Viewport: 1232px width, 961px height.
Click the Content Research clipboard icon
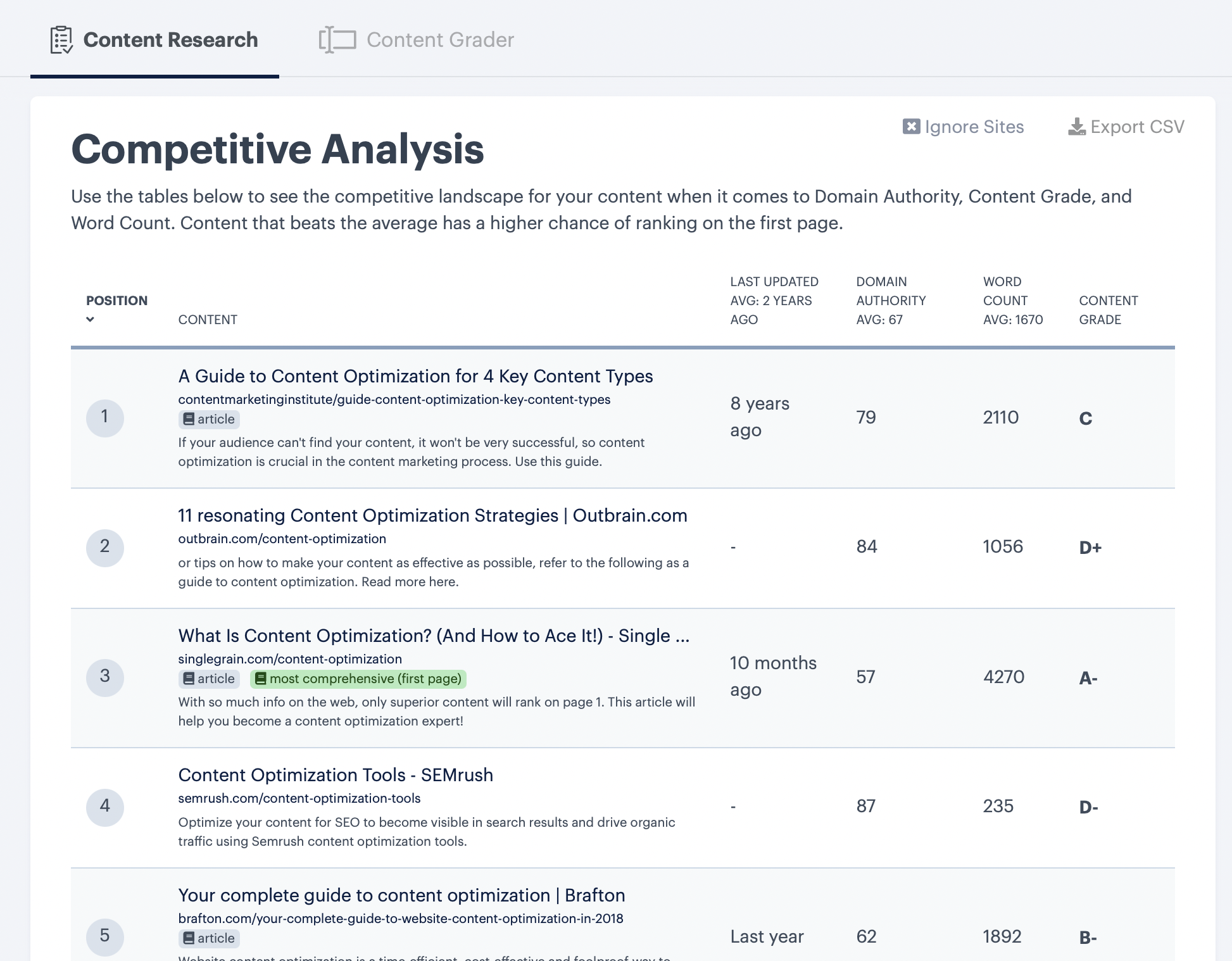click(x=61, y=40)
